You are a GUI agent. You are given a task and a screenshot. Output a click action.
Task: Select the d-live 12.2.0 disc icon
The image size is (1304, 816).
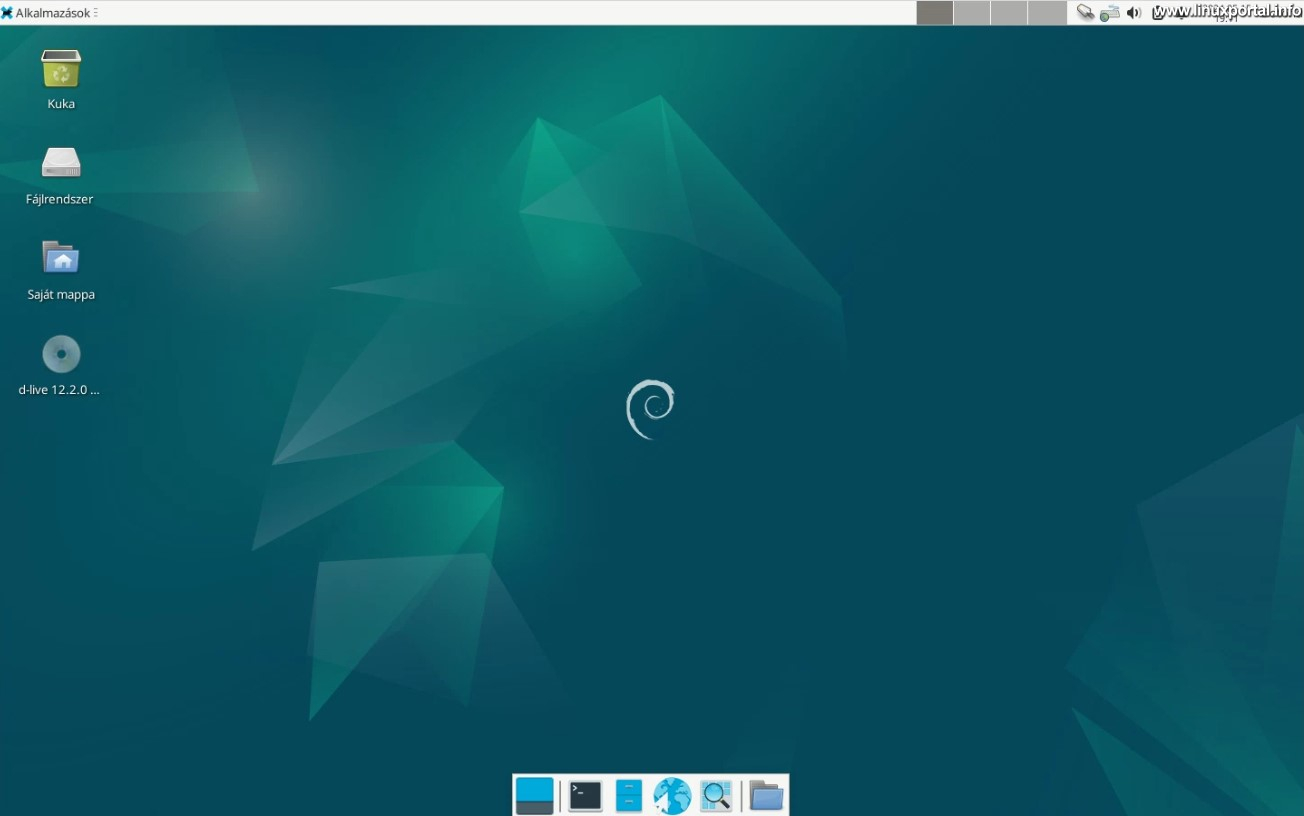point(61,354)
